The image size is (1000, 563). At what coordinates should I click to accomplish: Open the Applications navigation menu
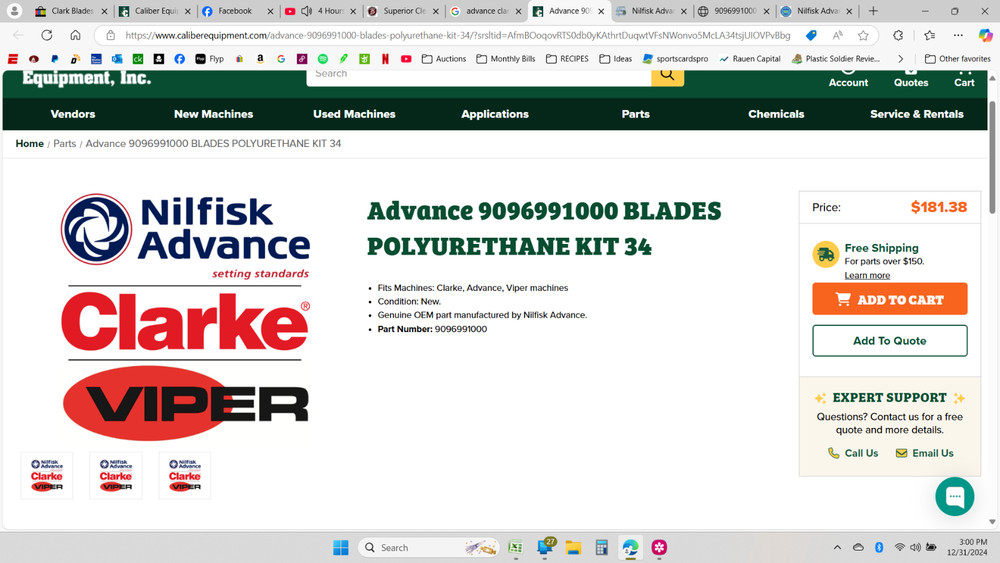[x=495, y=114]
